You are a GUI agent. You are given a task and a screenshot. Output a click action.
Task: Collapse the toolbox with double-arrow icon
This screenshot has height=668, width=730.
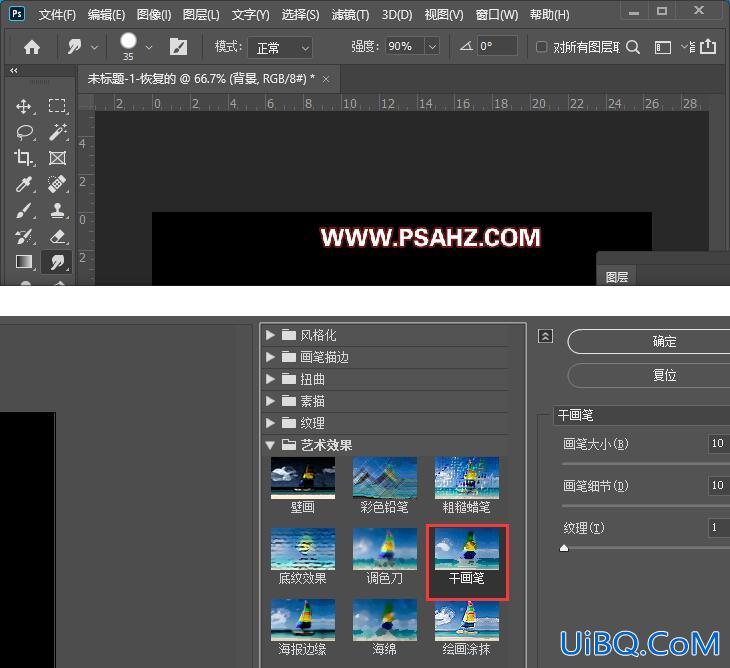(x=14, y=71)
